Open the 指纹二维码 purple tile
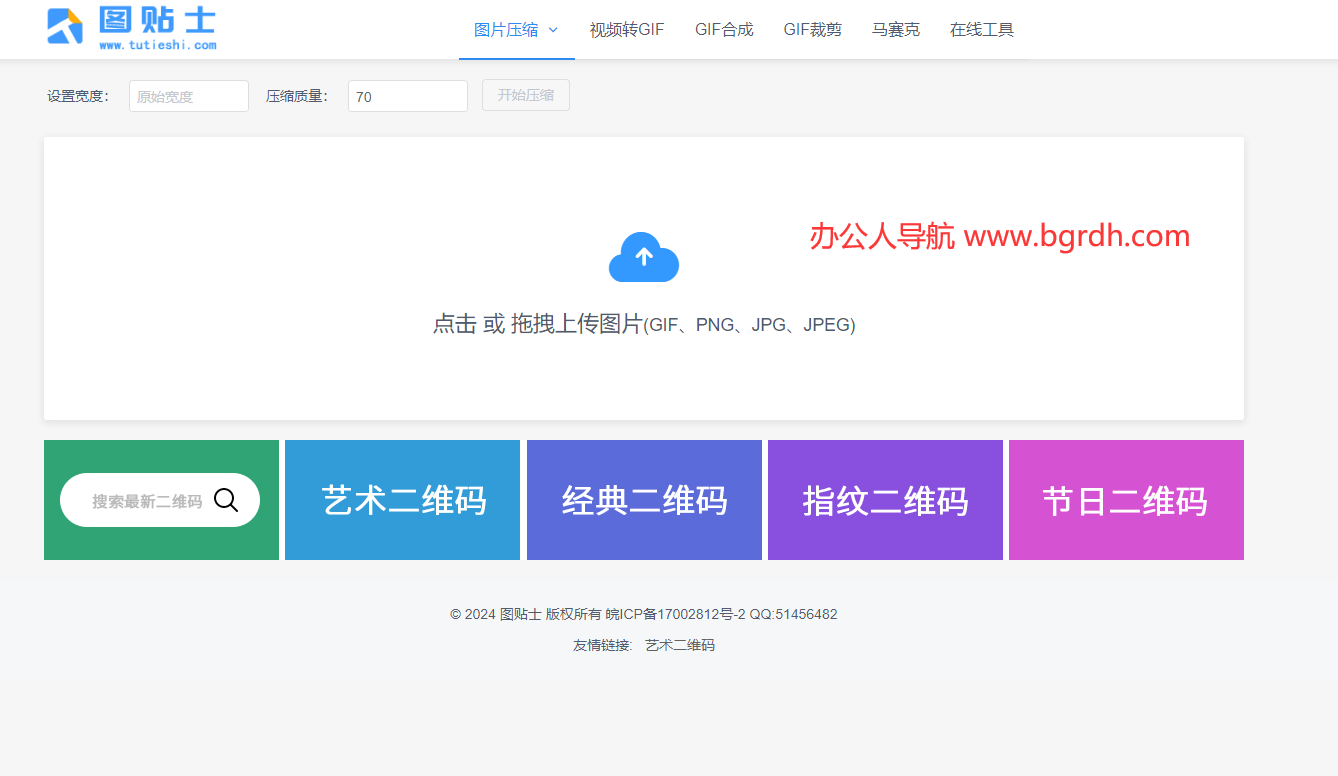The image size is (1338, 776). pyautogui.click(x=885, y=500)
